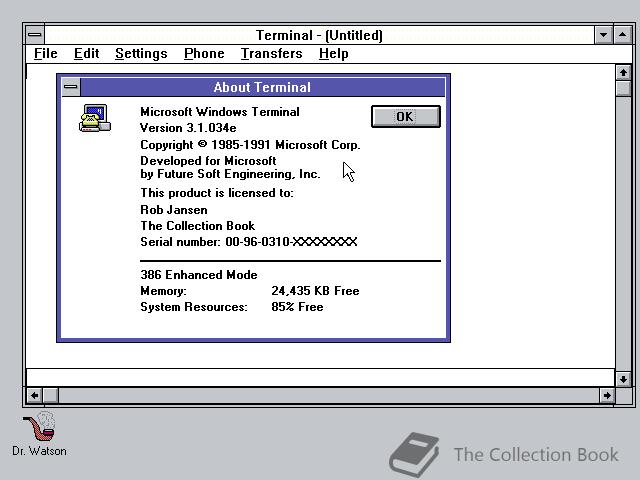Click the horizontal scrollbar right arrow

607,395
